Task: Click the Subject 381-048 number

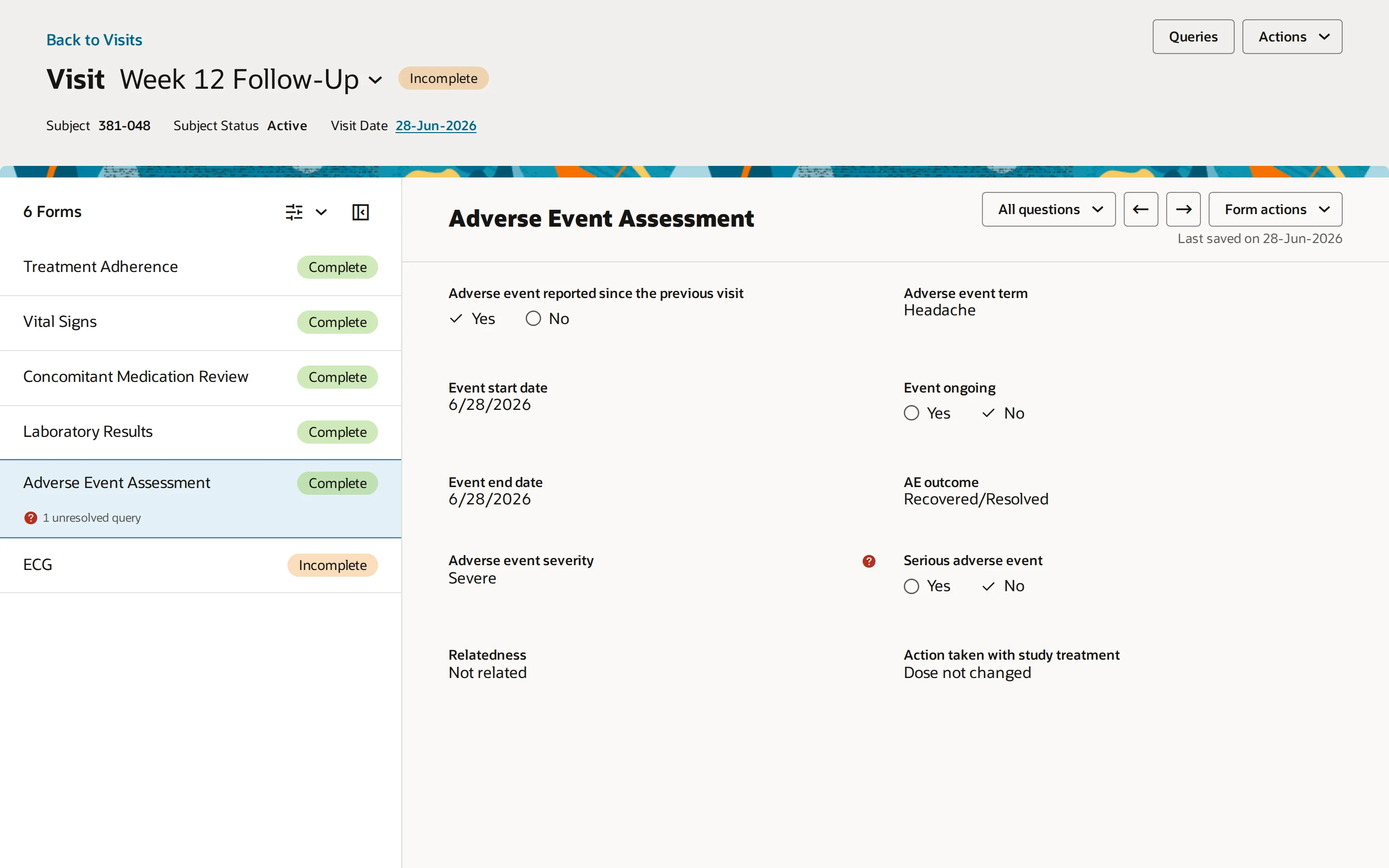Action: pos(124,126)
